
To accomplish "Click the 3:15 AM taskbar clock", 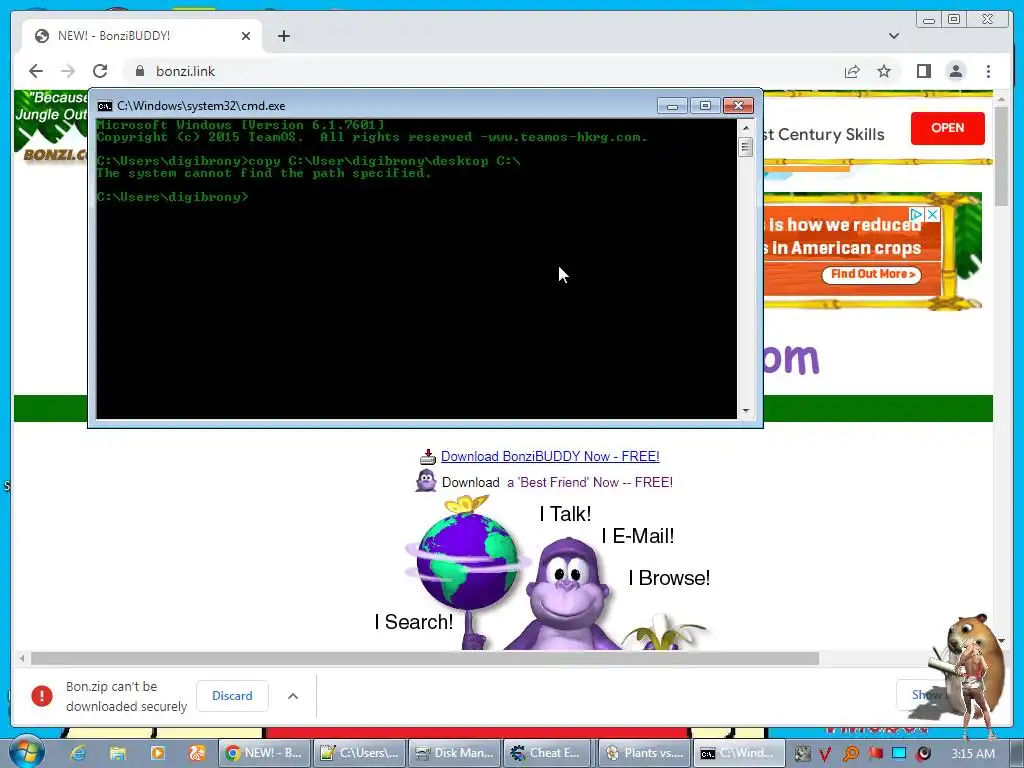I will (972, 753).
